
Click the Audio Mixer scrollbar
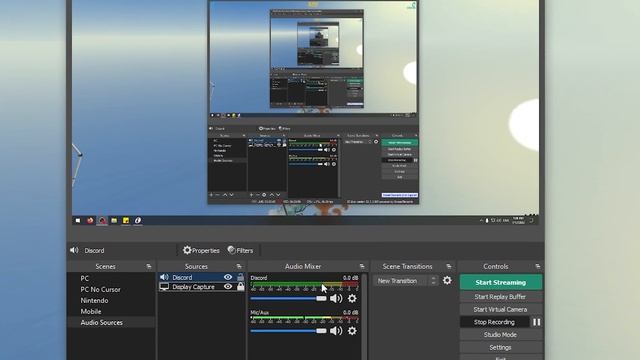click(364, 316)
